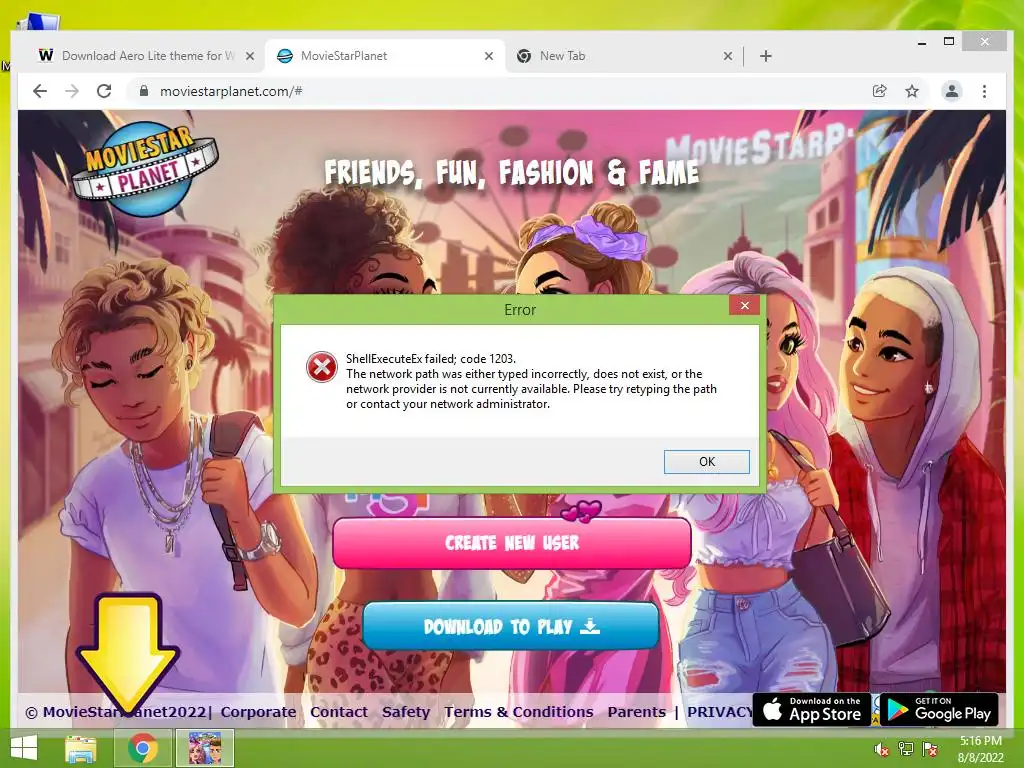Open the Chrome profile avatar
The image size is (1024, 768).
[x=952, y=91]
